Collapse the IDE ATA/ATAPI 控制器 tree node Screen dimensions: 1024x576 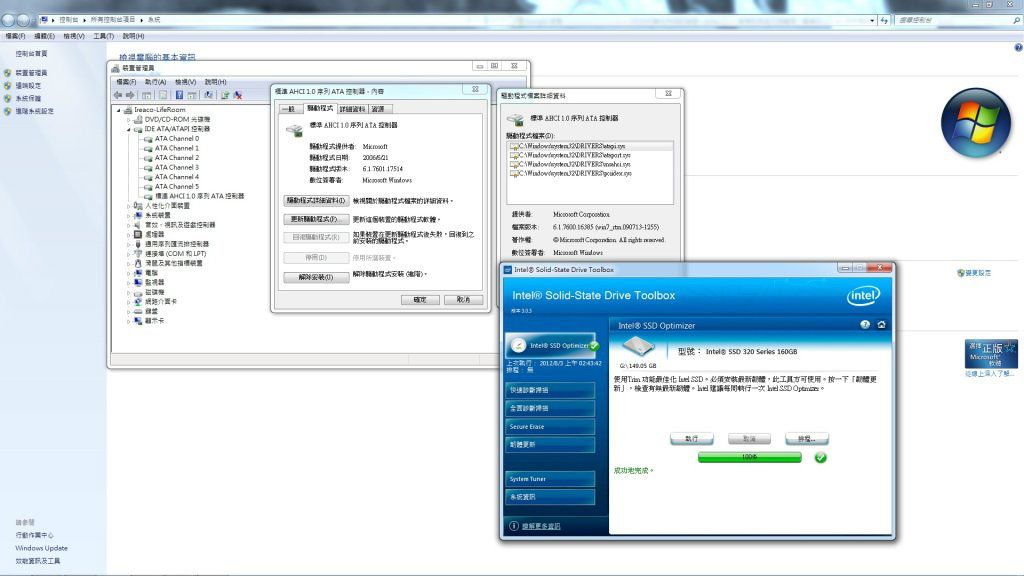[129, 129]
